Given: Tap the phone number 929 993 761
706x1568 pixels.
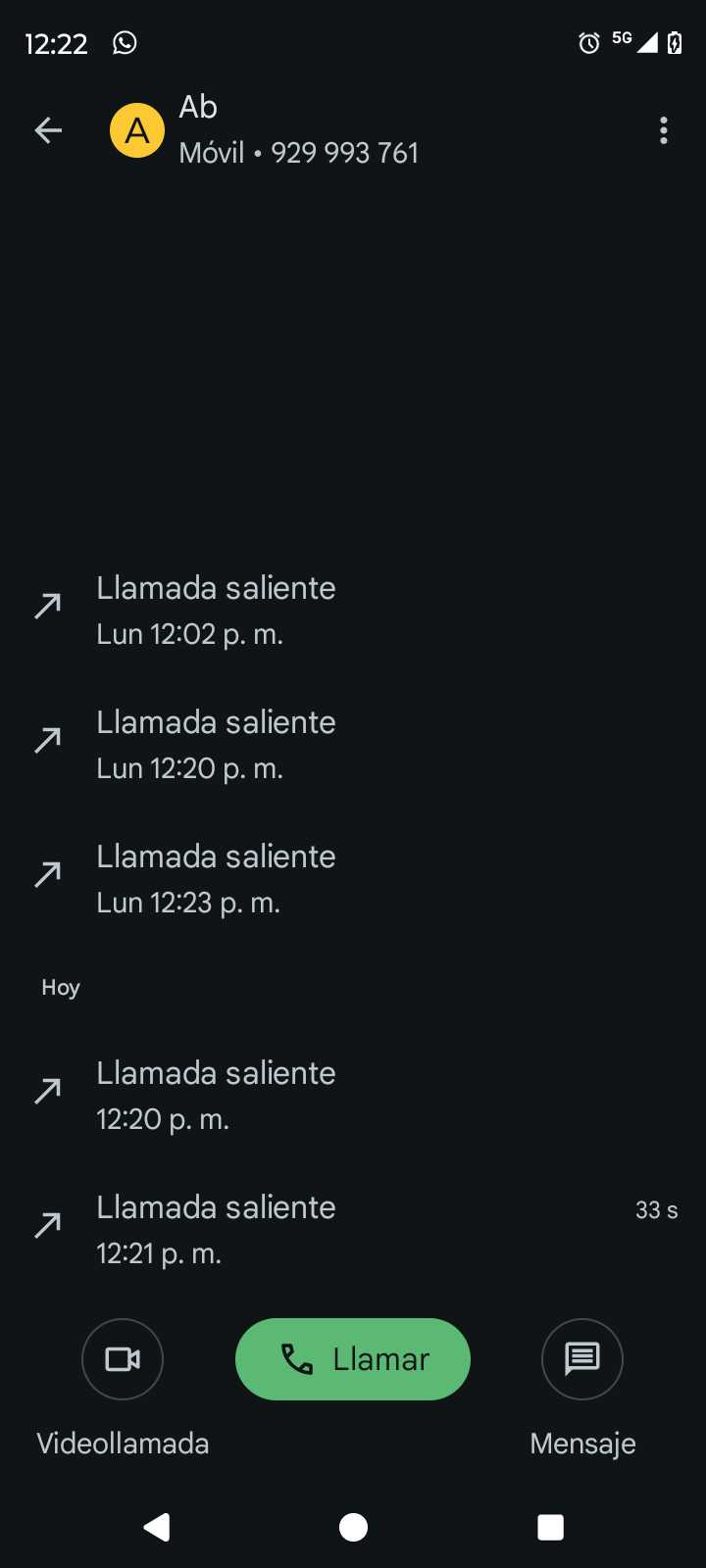Looking at the screenshot, I should [x=344, y=153].
